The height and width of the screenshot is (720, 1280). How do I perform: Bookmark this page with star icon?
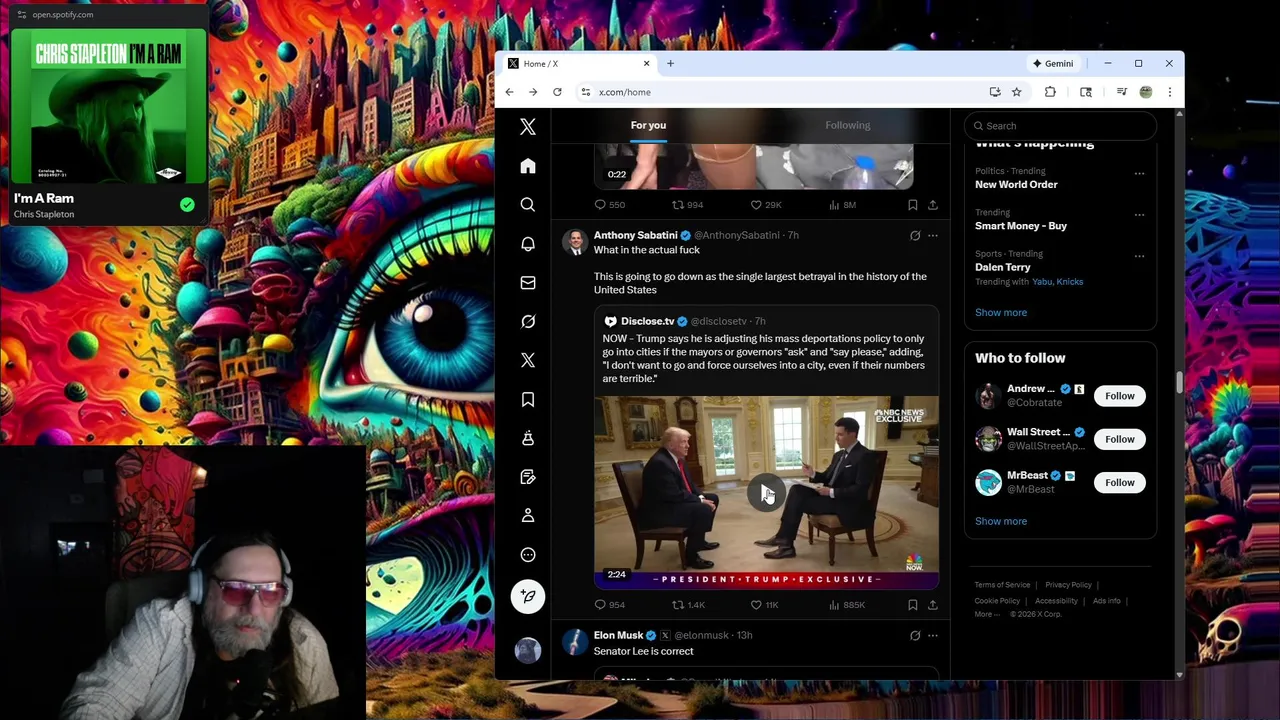click(x=1016, y=92)
